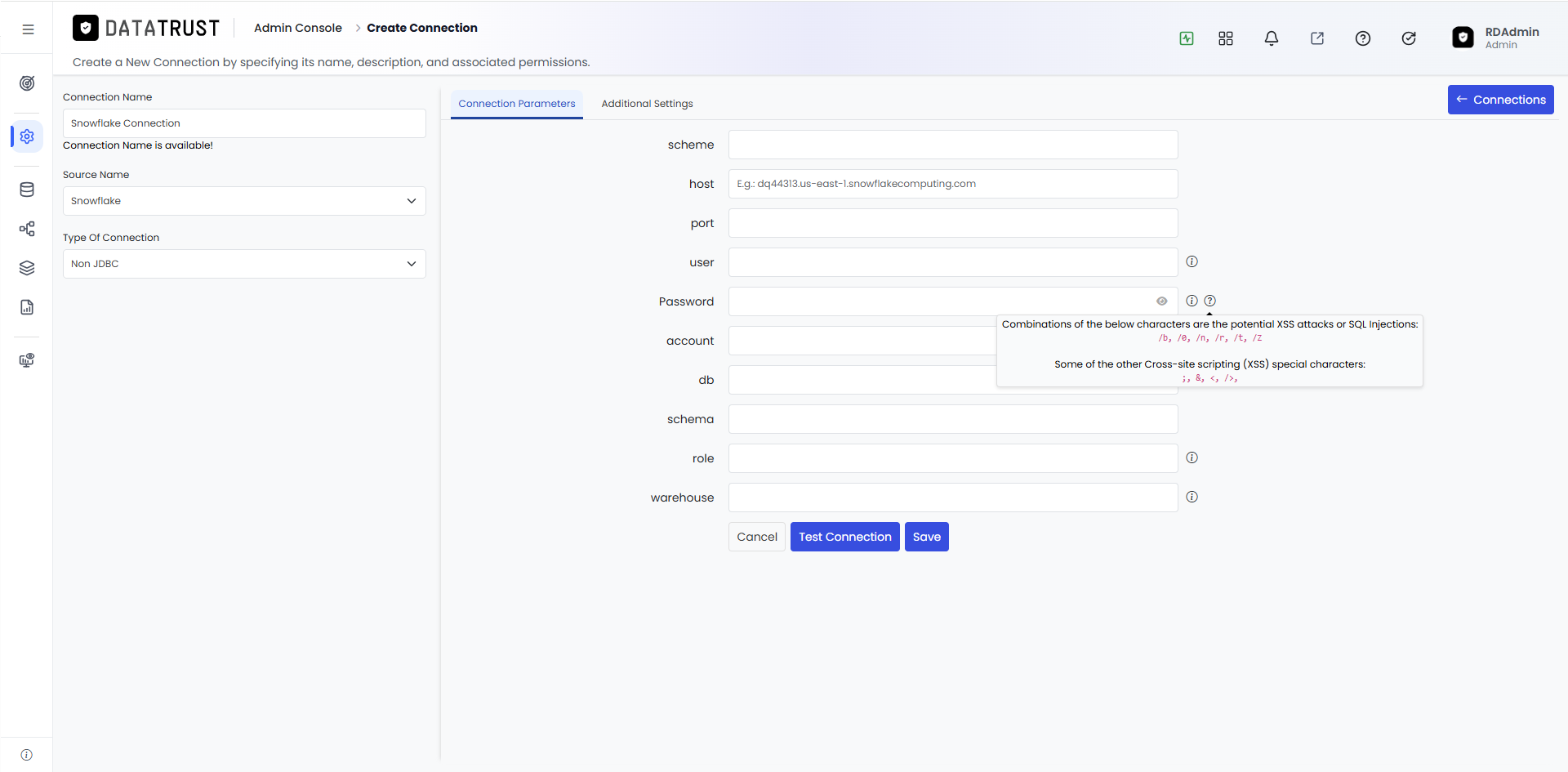Click the RDAdmin username text
Screen dimensions: 1568x772
coord(1512,32)
